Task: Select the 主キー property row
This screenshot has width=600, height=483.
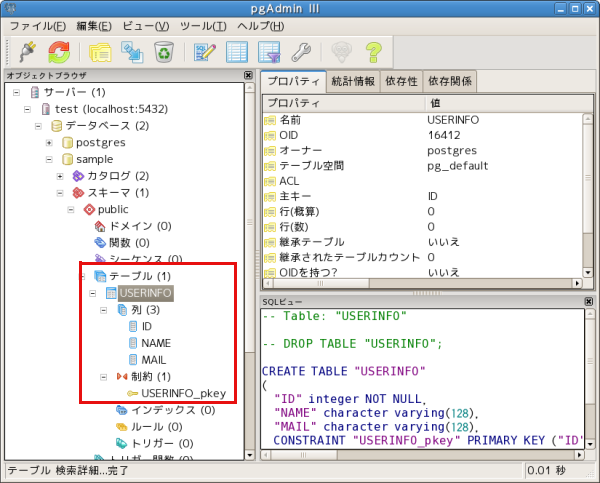Action: [422, 196]
